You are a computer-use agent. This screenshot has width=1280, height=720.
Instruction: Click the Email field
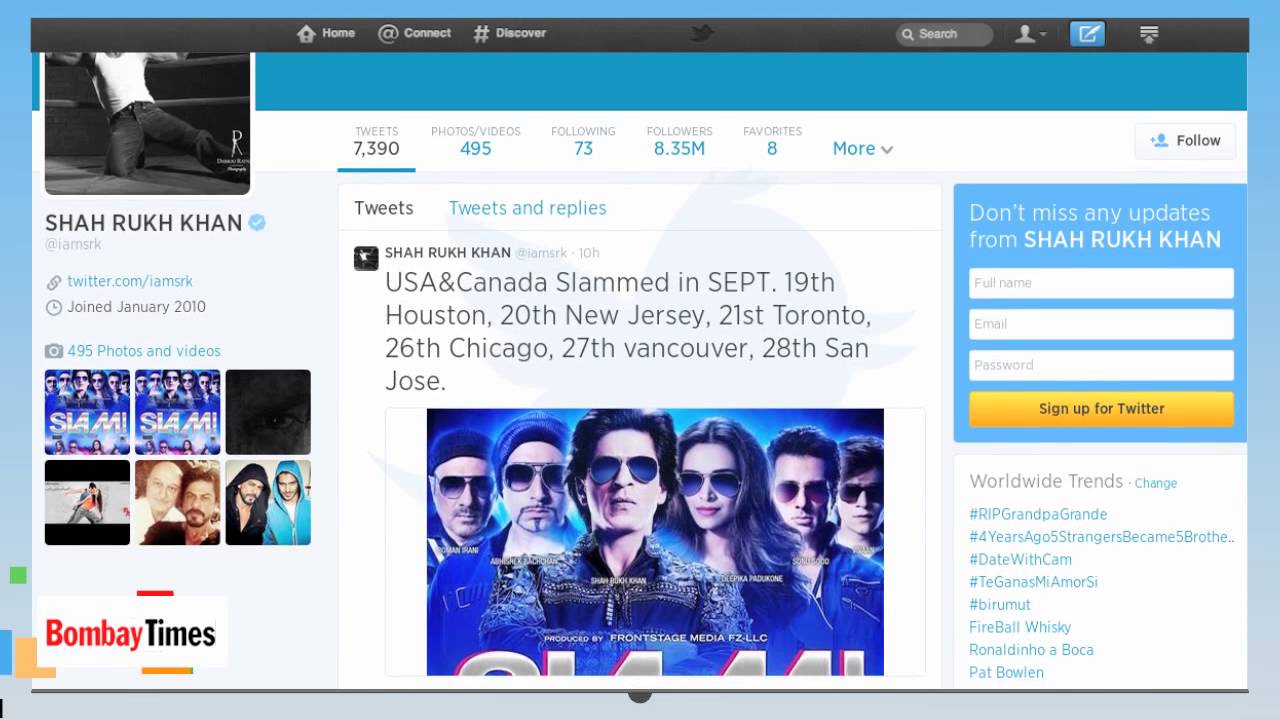click(x=1101, y=324)
